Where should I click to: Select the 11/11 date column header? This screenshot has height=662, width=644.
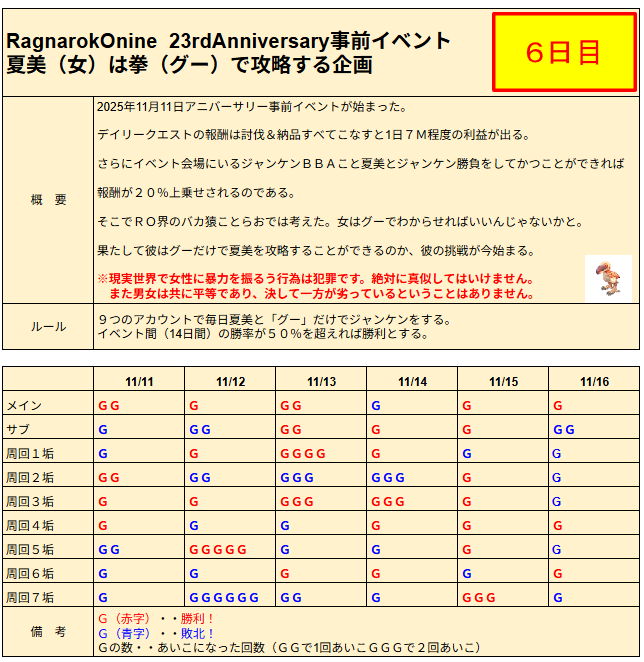[x=139, y=382]
